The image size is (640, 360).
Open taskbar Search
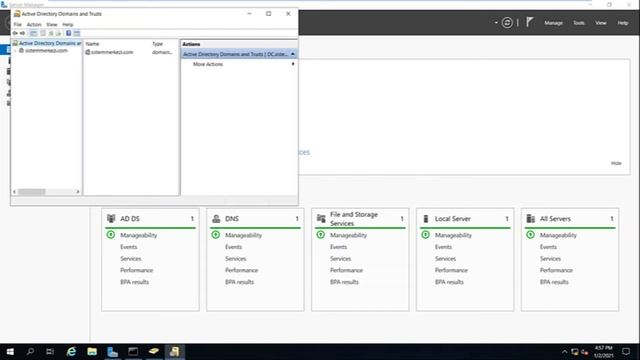30,351
